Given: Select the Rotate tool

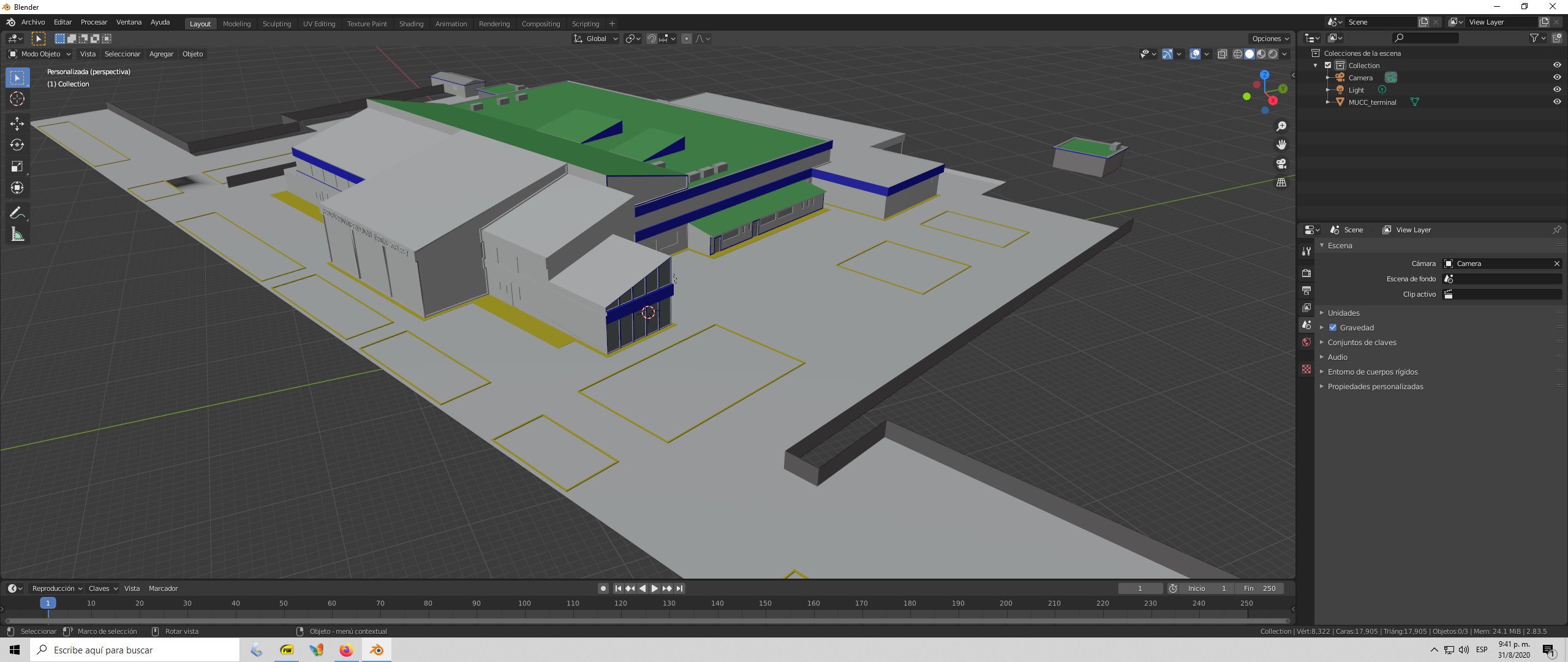Looking at the screenshot, I should tap(17, 145).
